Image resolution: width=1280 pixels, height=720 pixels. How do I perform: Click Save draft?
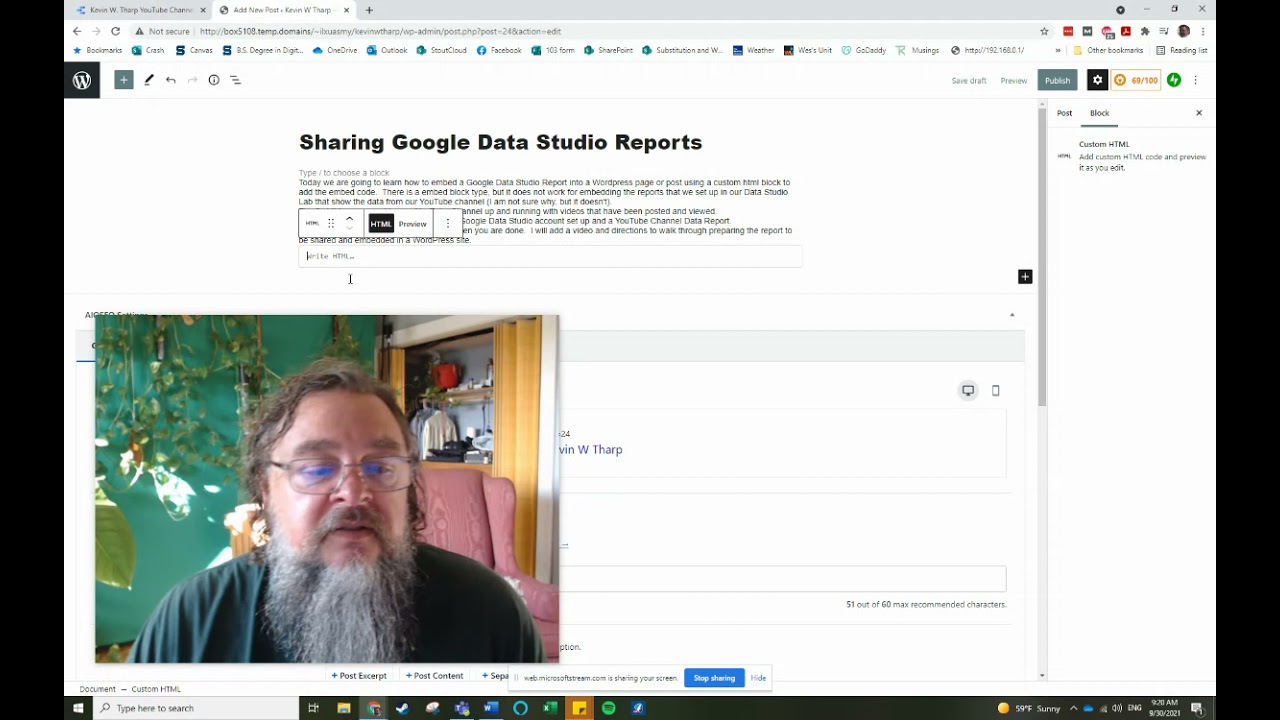click(968, 80)
